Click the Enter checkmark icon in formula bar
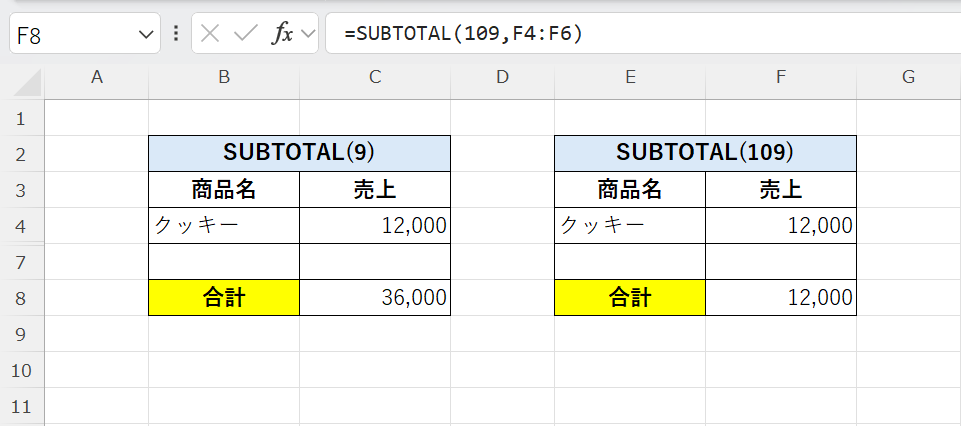Screen dimensions: 961x426 click(245, 34)
